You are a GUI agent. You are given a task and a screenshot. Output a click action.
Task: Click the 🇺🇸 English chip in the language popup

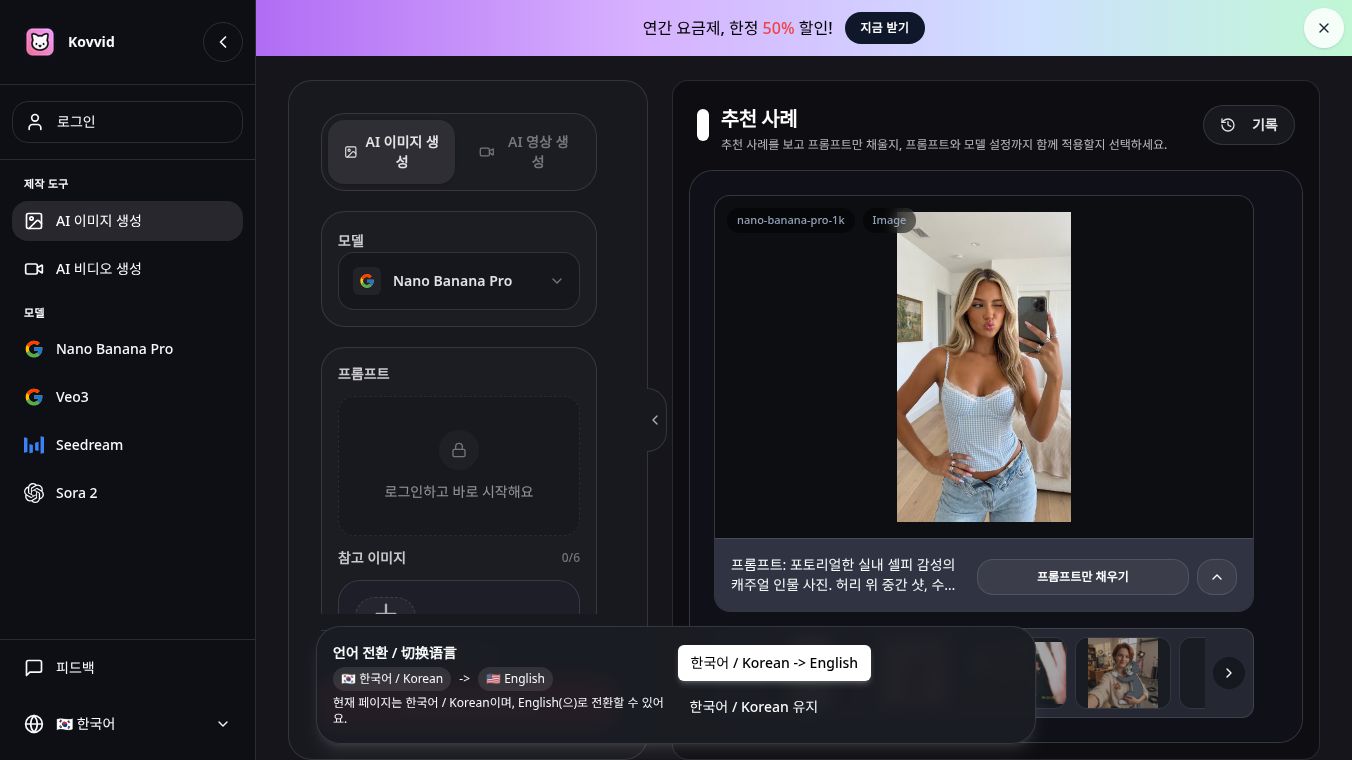(516, 678)
